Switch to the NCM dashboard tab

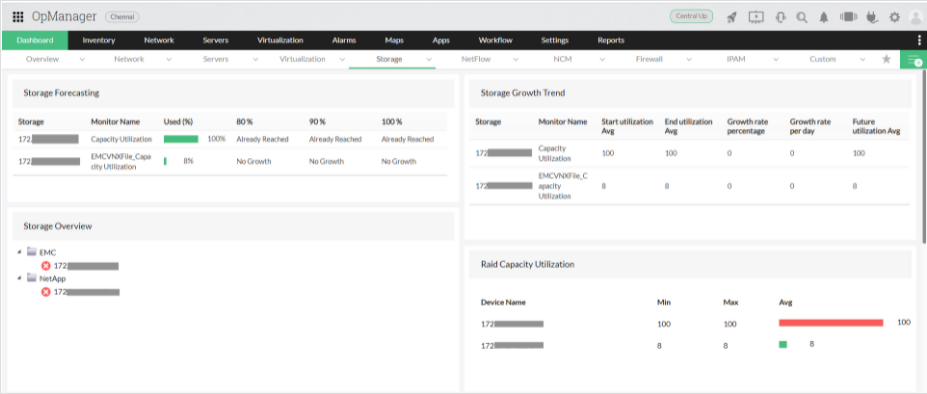(563, 59)
